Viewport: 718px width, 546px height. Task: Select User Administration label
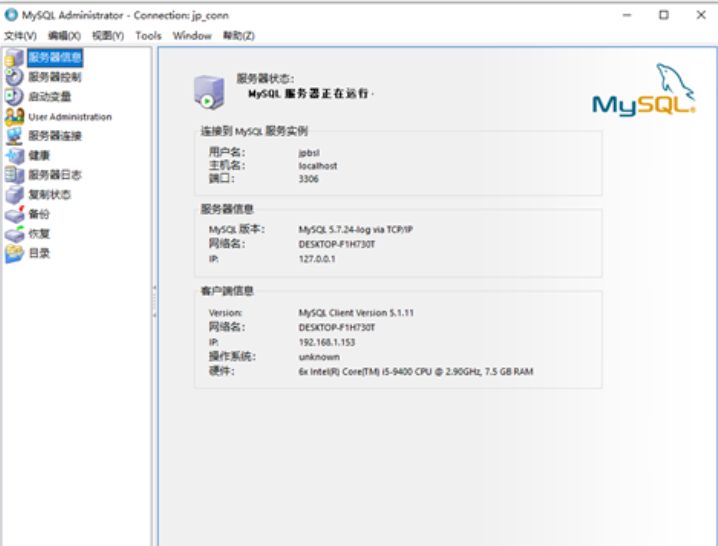[x=70, y=117]
